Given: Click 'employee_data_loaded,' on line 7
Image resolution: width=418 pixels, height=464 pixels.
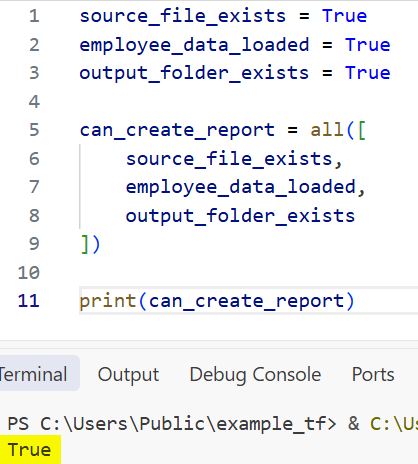Looking at the screenshot, I should pyautogui.click(x=246, y=187).
